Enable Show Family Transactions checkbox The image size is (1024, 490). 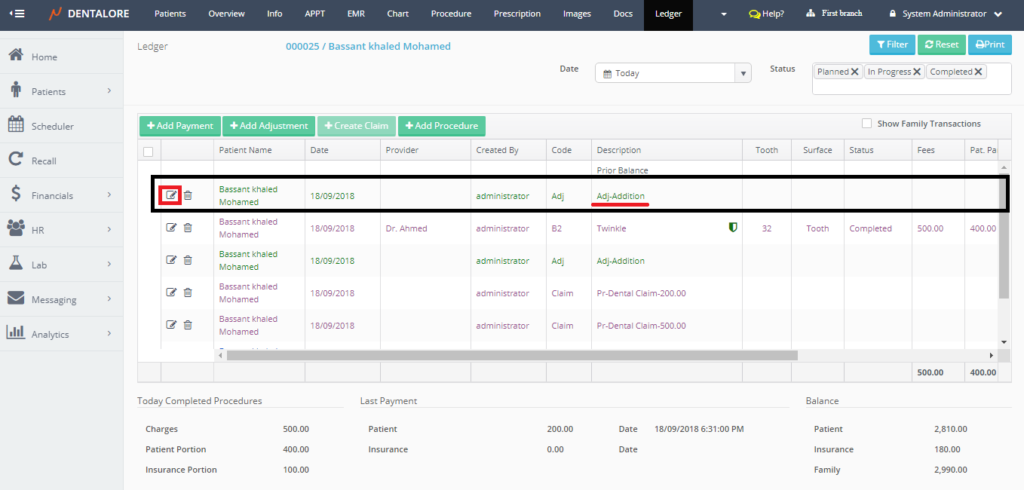click(x=866, y=124)
